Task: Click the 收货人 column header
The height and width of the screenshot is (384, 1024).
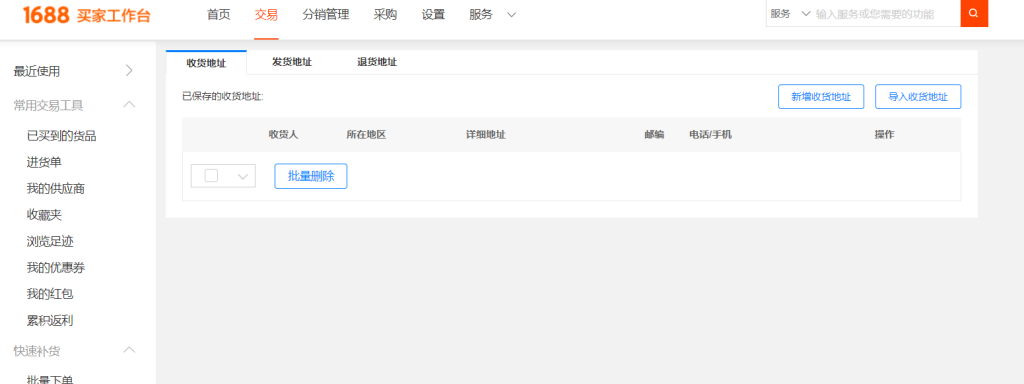Action: 283,135
